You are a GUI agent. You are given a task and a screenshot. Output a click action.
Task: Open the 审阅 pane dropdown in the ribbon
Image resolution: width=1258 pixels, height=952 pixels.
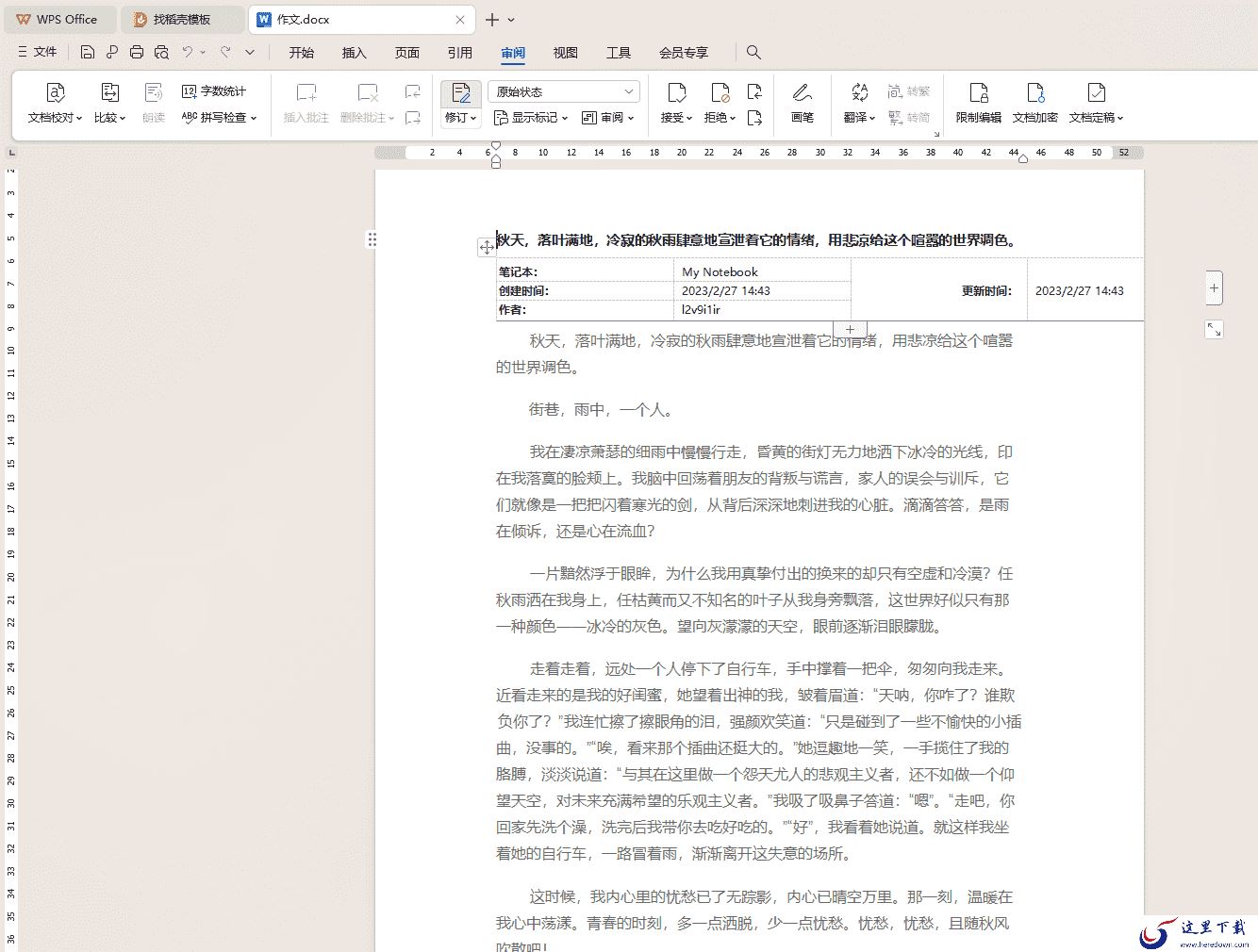tap(607, 118)
